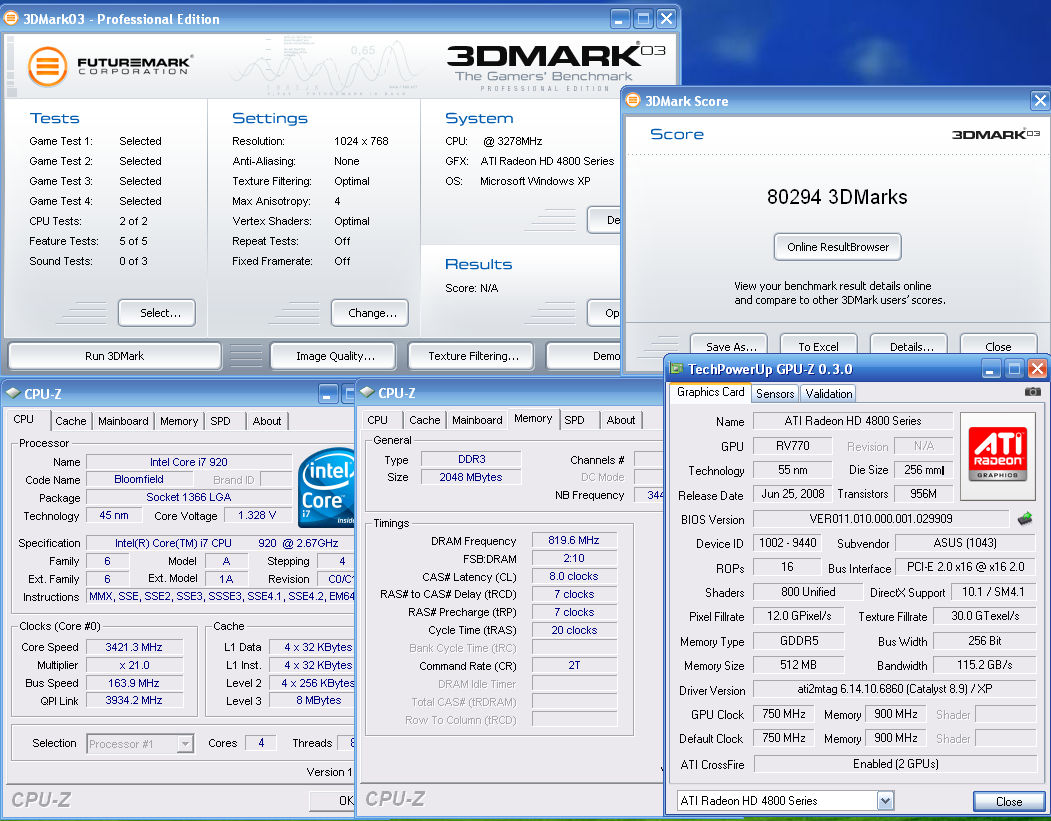Click the Intel Core i7 logo in CPU-Z
This screenshot has width=1051, height=821.
[x=326, y=487]
